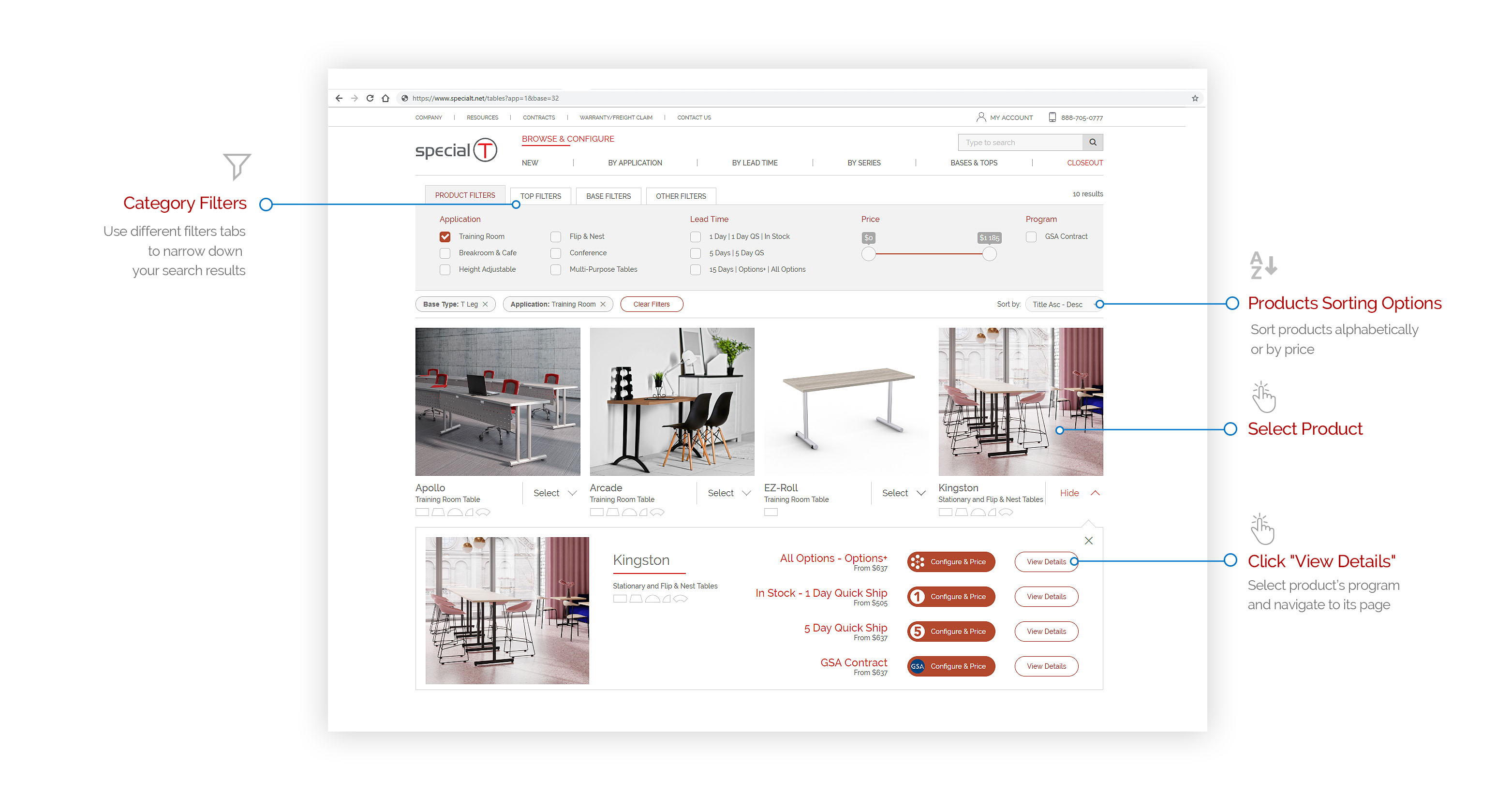
Task: Check the Flip & Nest checkbox
Action: 555,236
